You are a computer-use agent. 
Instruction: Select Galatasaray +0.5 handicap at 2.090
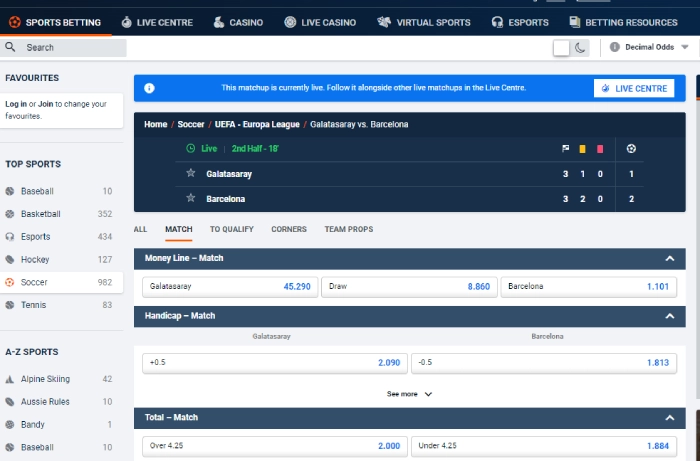pos(275,363)
